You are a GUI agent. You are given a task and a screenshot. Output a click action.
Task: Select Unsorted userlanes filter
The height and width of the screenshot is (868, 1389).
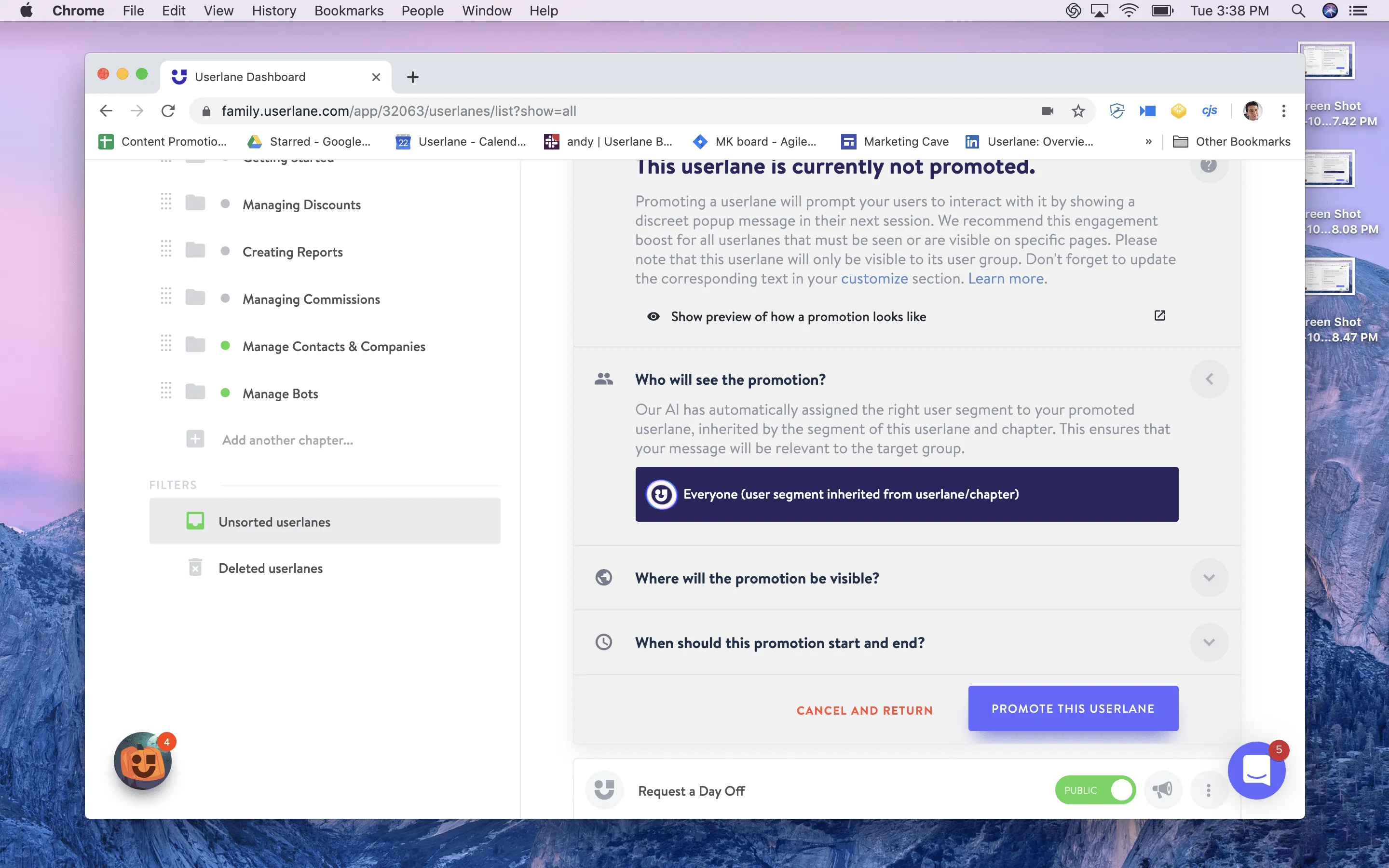pyautogui.click(x=324, y=521)
